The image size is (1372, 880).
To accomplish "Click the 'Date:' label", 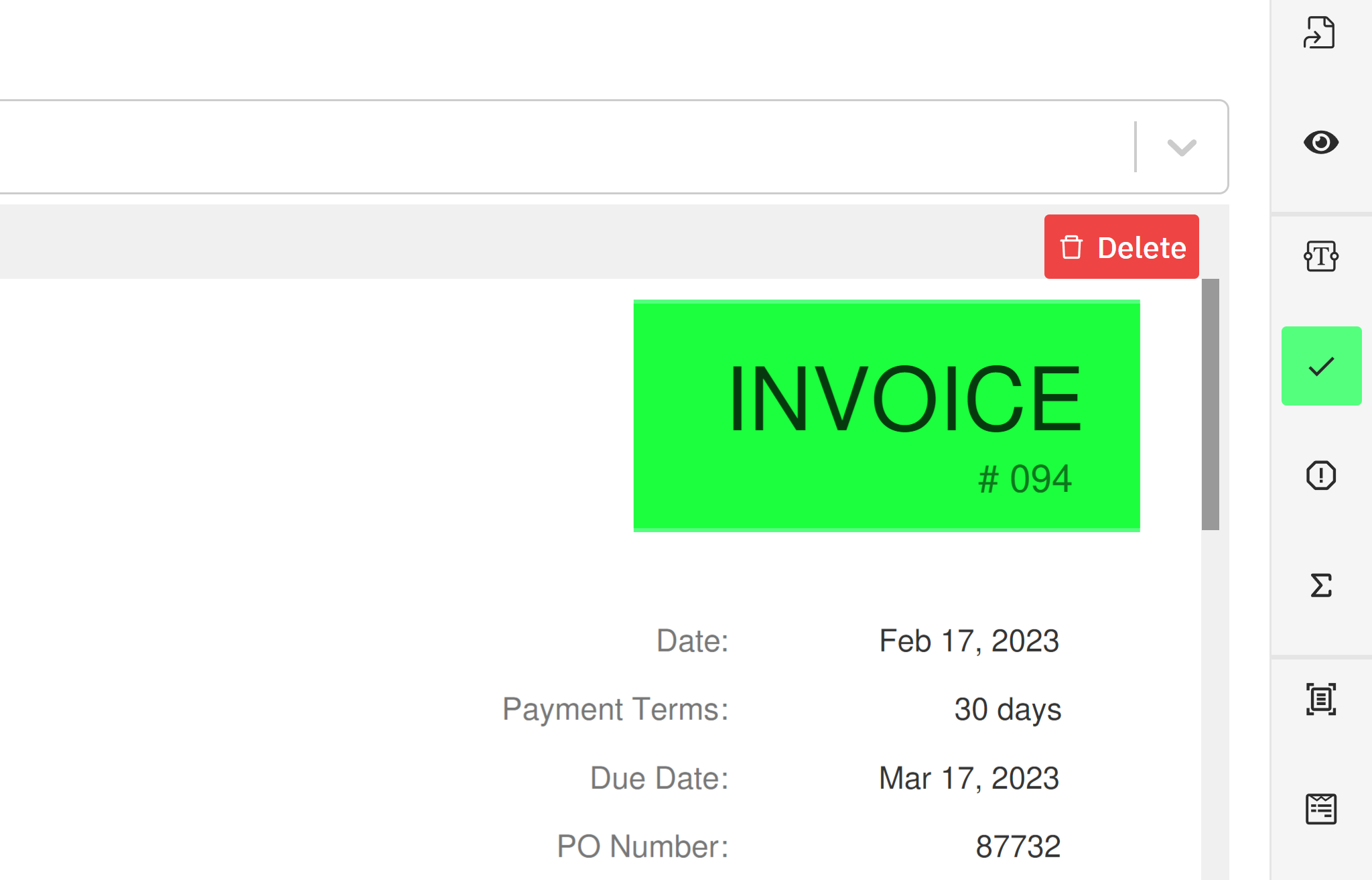I will (693, 641).
